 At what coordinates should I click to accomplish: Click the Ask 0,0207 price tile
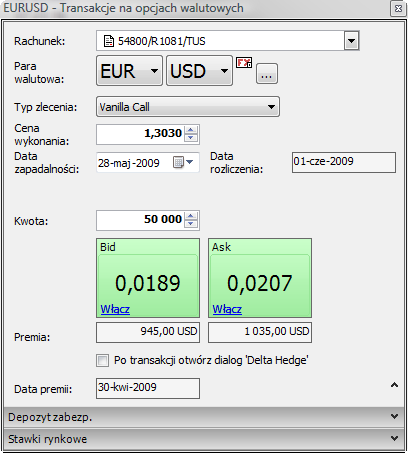click(x=260, y=278)
